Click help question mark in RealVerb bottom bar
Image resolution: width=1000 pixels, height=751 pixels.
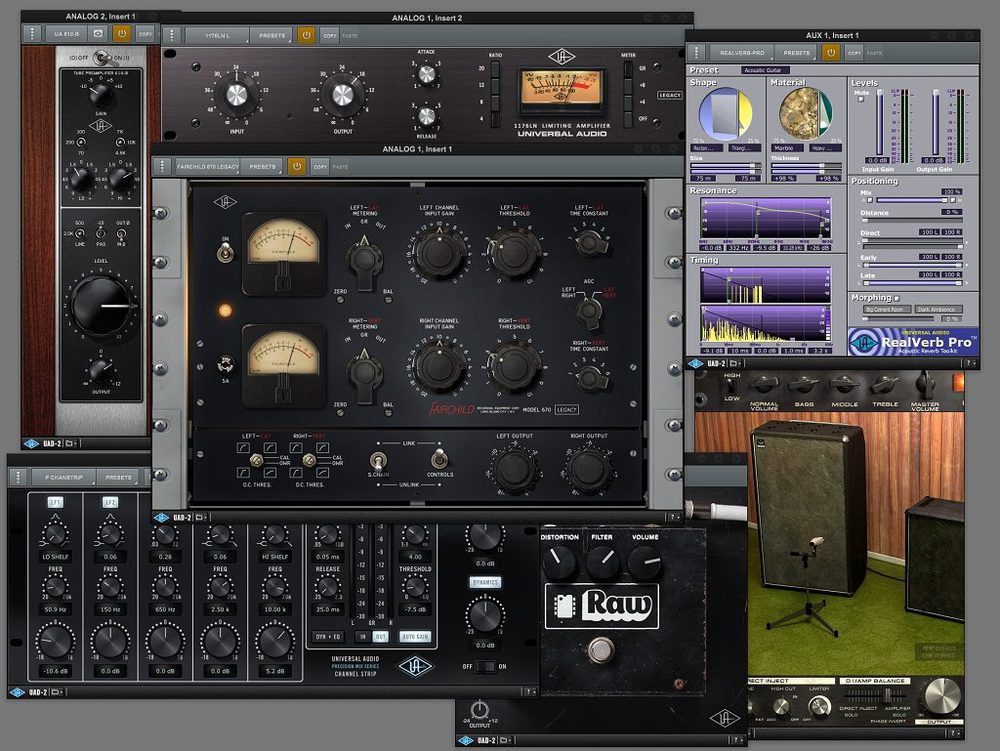(970, 363)
